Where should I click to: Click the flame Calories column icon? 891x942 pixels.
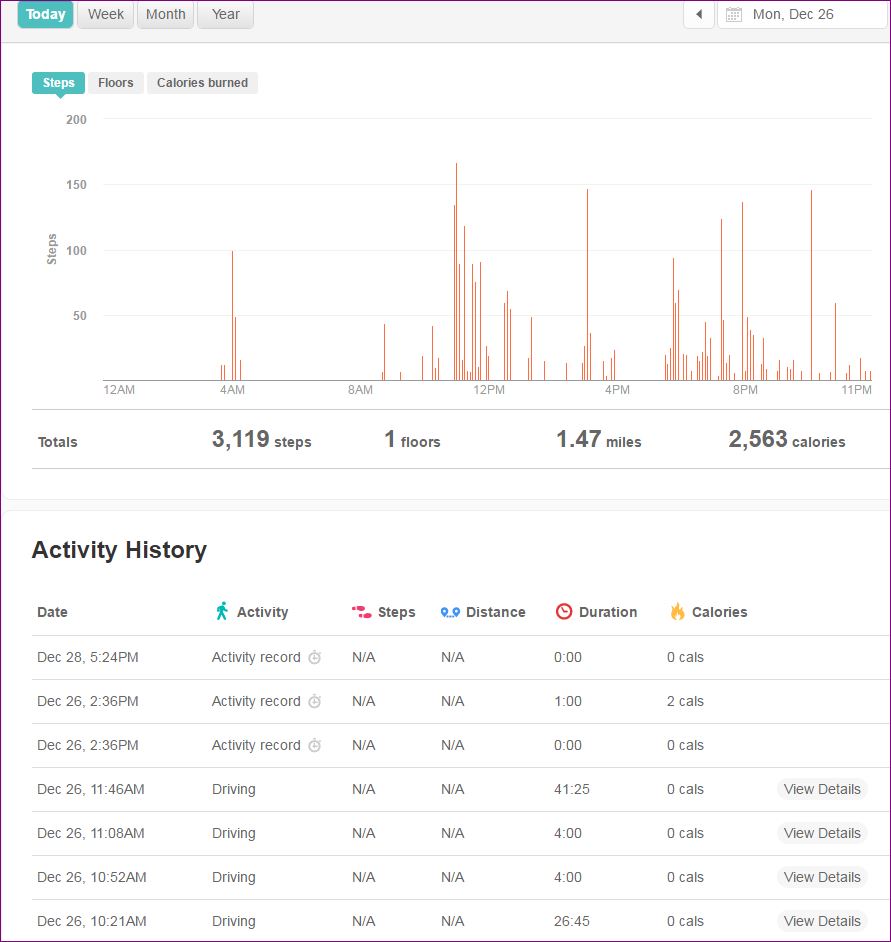point(677,612)
